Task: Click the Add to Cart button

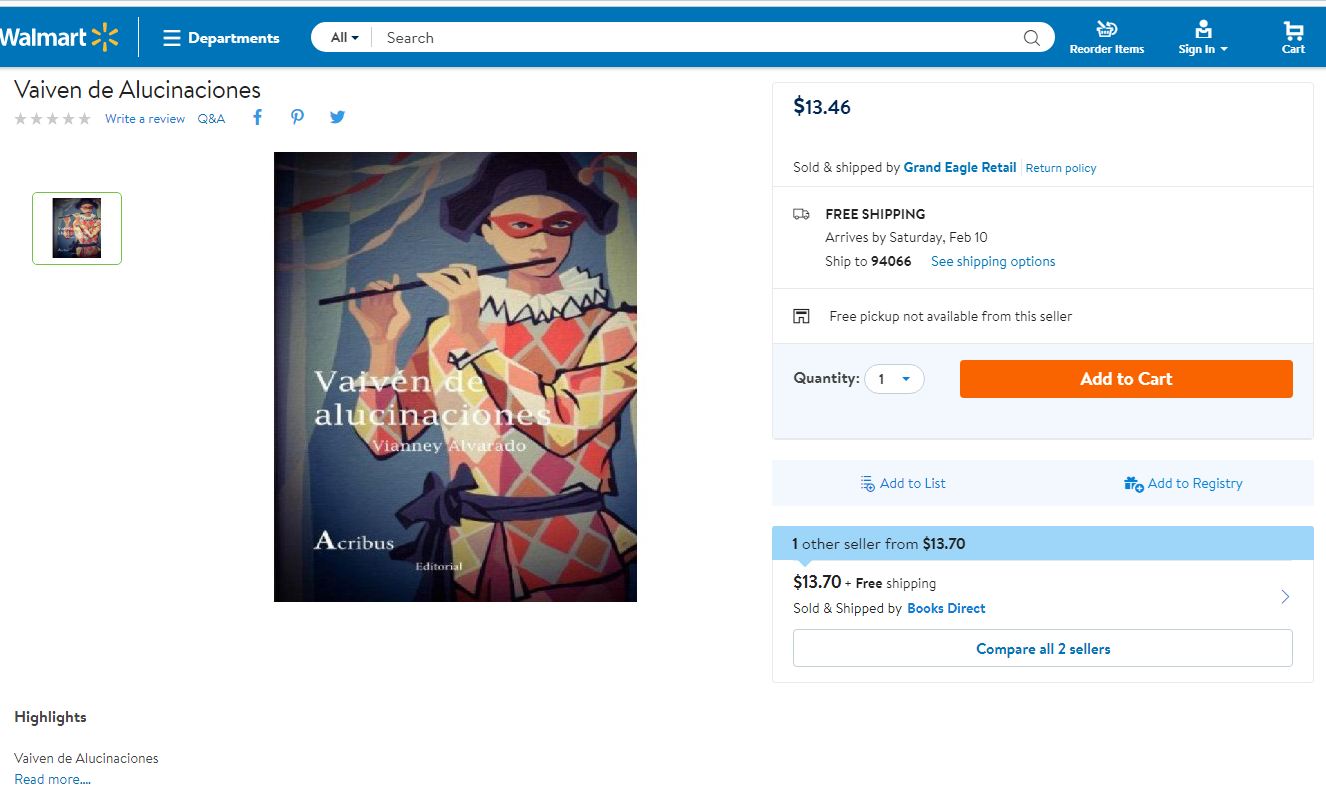Action: (x=1126, y=379)
